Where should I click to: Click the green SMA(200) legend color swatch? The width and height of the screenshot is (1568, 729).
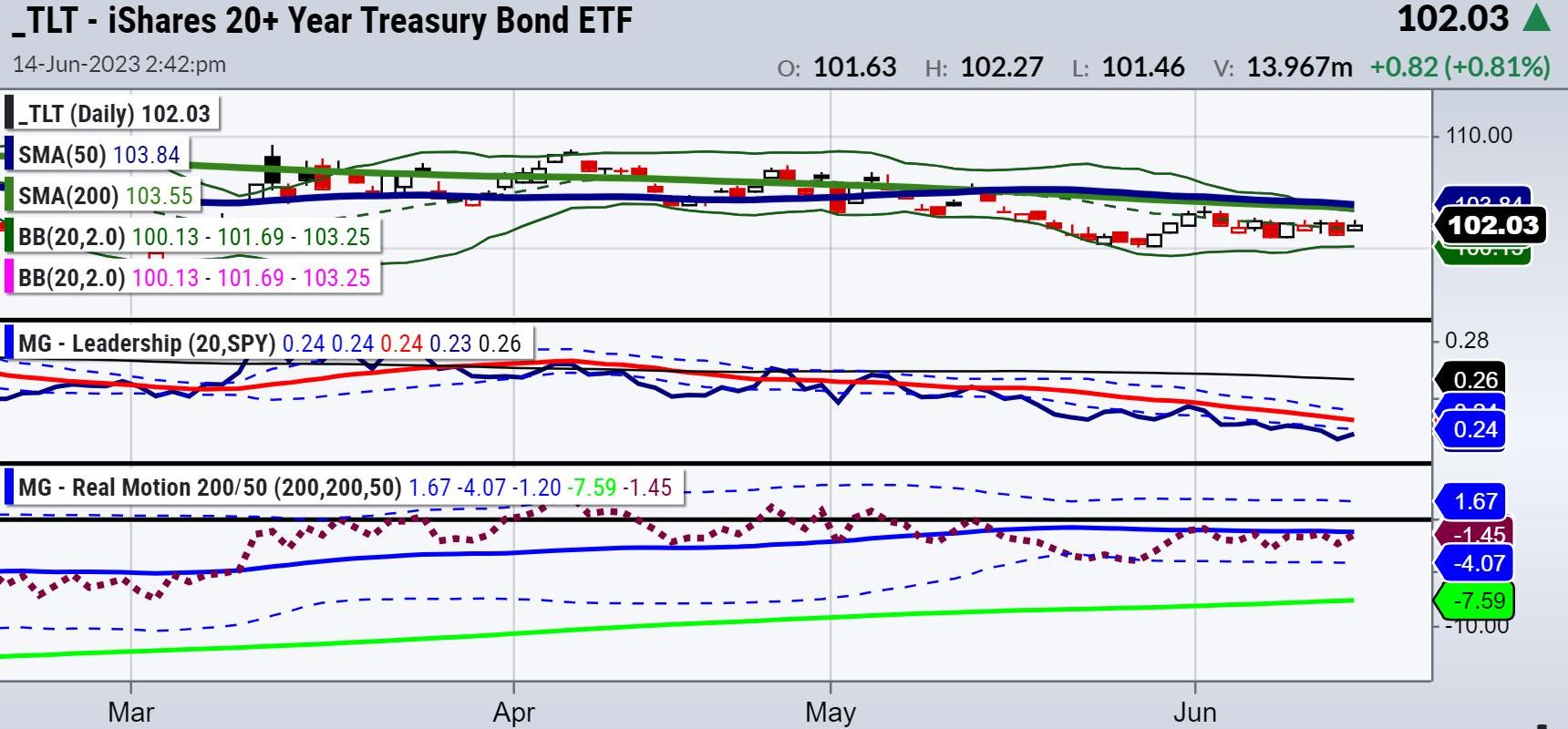(x=9, y=196)
